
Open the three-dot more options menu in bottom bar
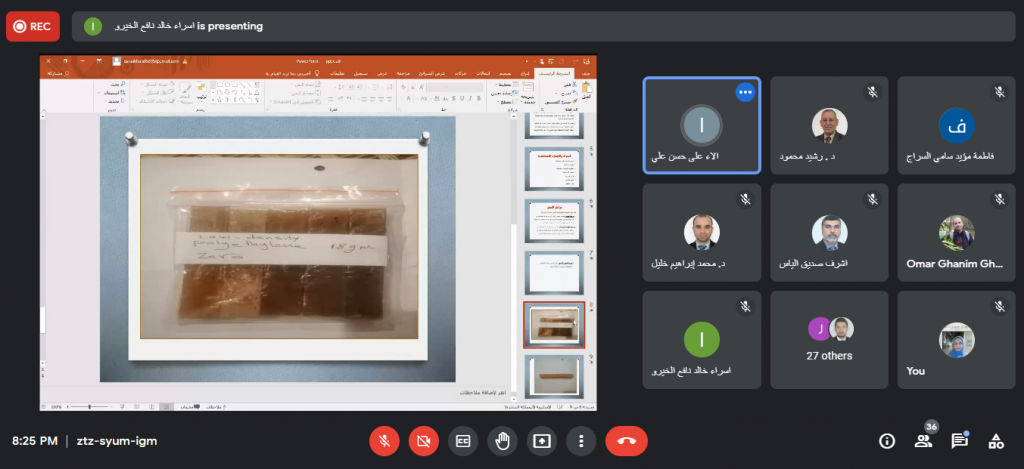tap(580, 440)
